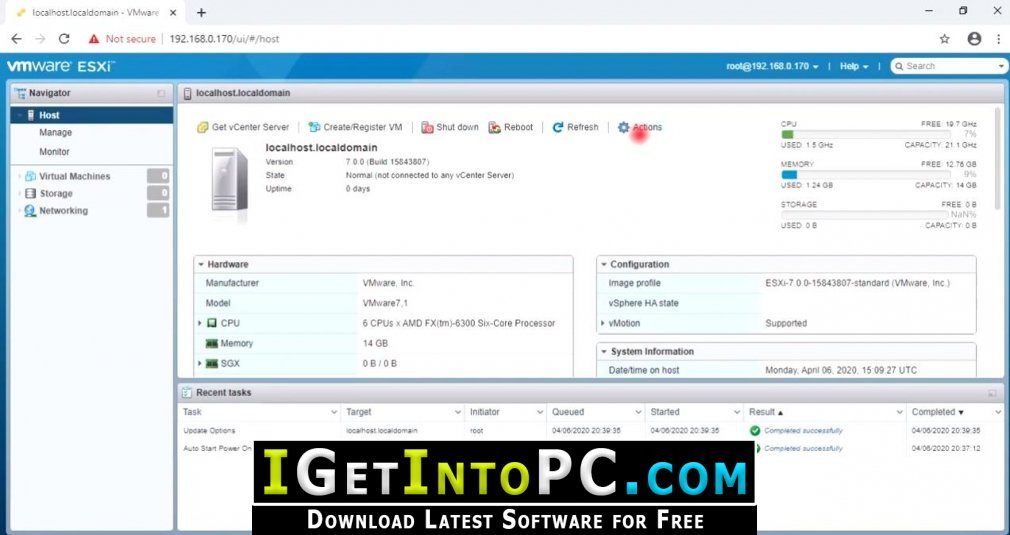This screenshot has width=1010, height=535.
Task: Click Update Options task row
Action: click(x=589, y=431)
